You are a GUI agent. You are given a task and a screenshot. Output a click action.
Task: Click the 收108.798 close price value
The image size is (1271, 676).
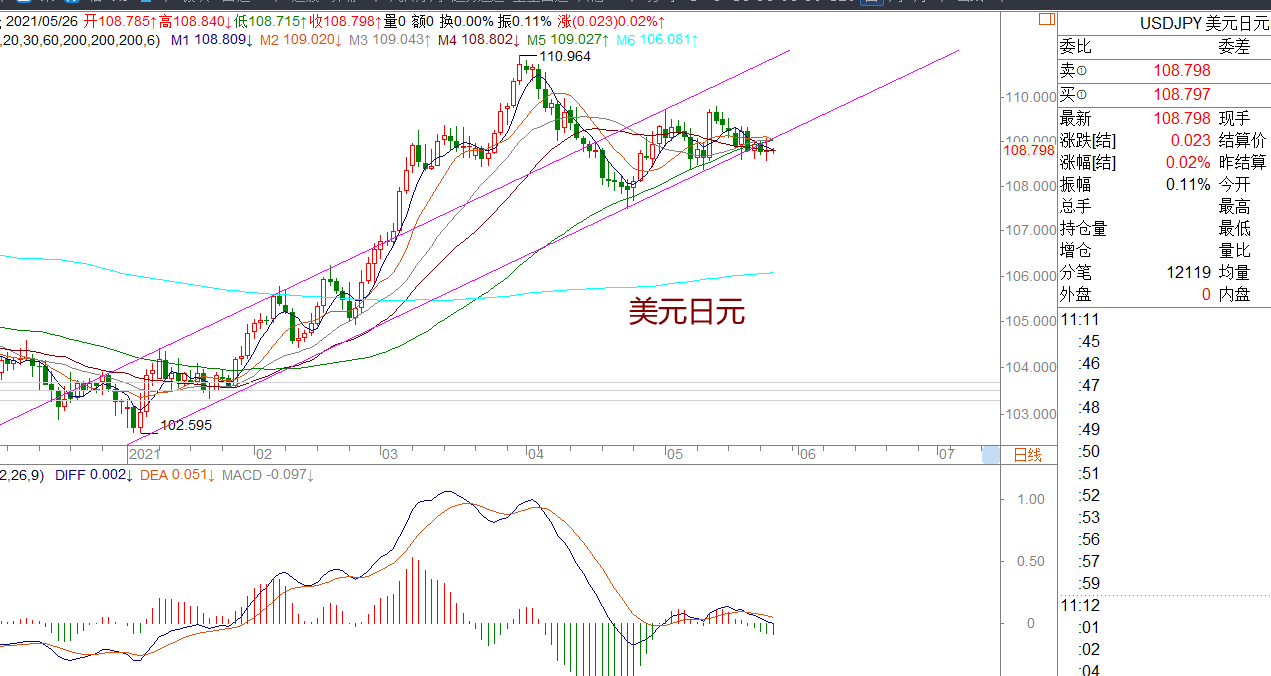(346, 21)
